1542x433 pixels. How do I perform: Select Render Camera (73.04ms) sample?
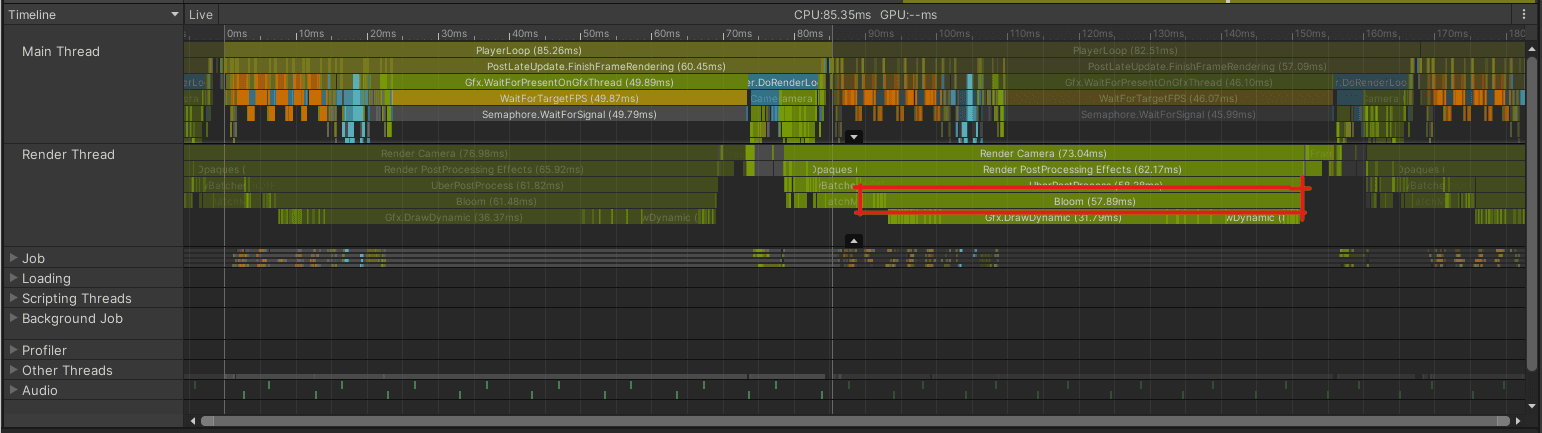(1043, 153)
